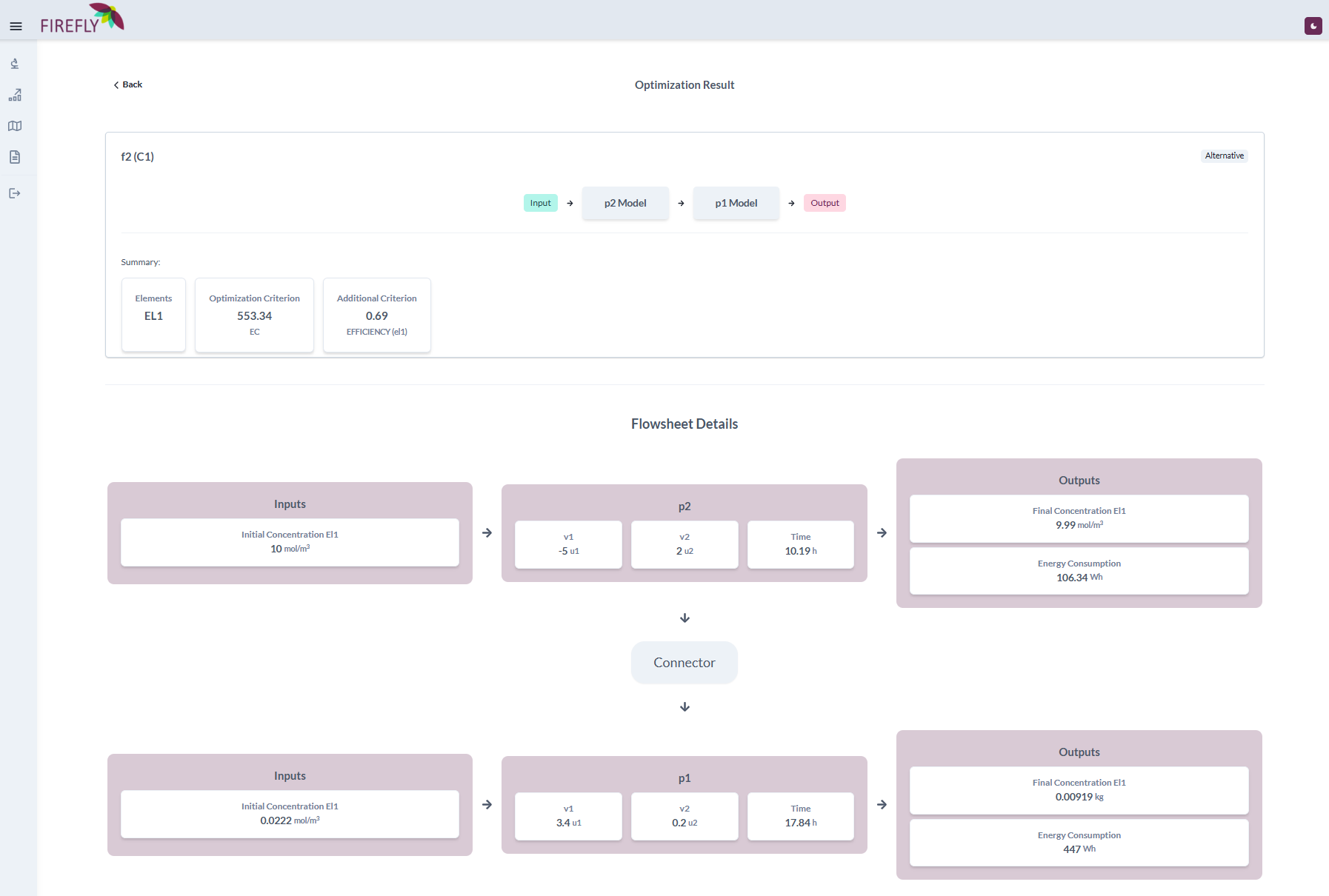This screenshot has width=1329, height=896.
Task: Open the document icon in sidebar
Action: tap(15, 157)
